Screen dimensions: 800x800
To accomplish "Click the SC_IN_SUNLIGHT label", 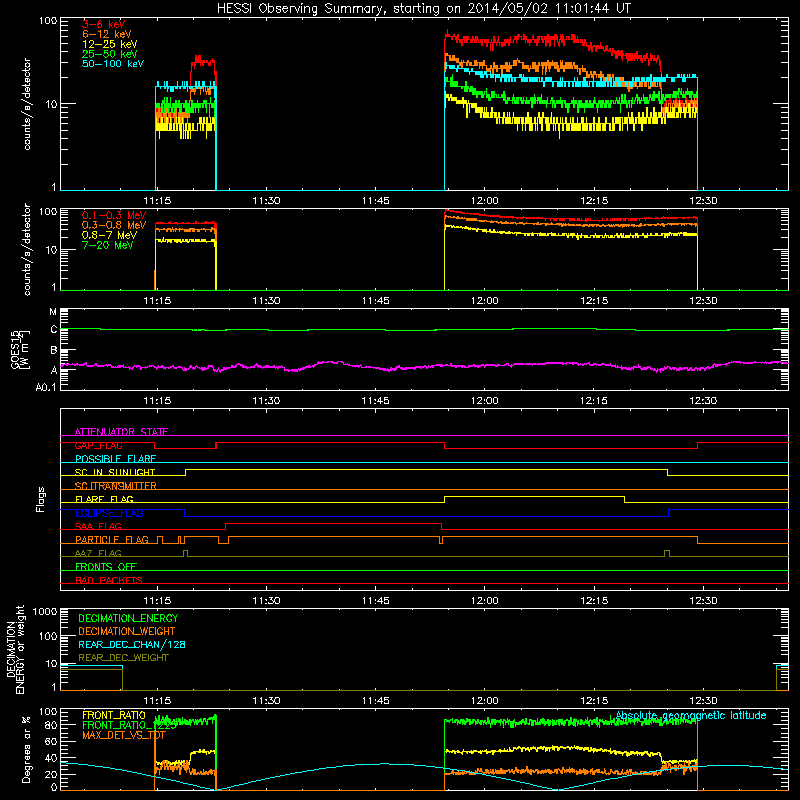I will (115, 472).
